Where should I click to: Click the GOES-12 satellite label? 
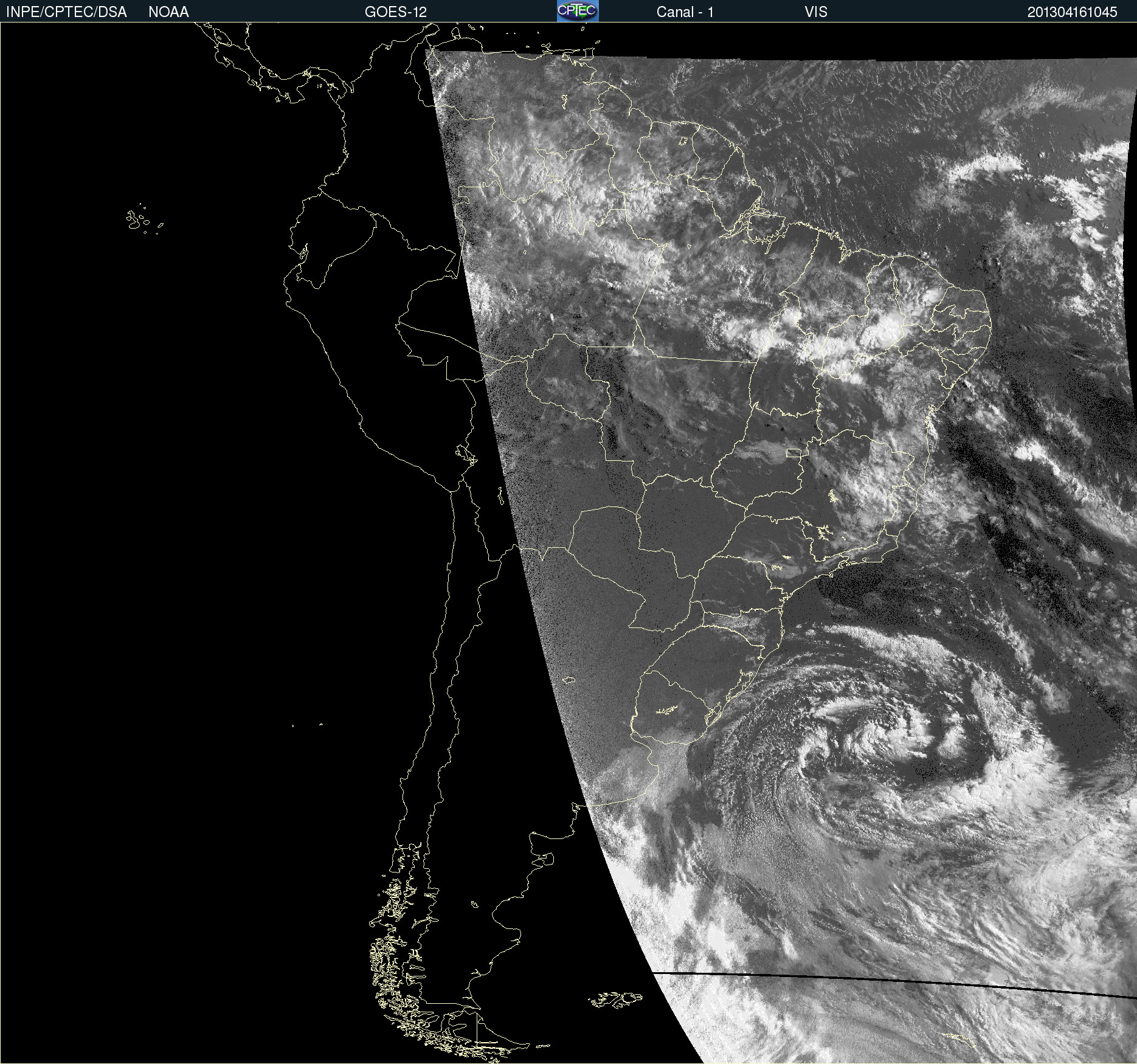click(x=396, y=12)
